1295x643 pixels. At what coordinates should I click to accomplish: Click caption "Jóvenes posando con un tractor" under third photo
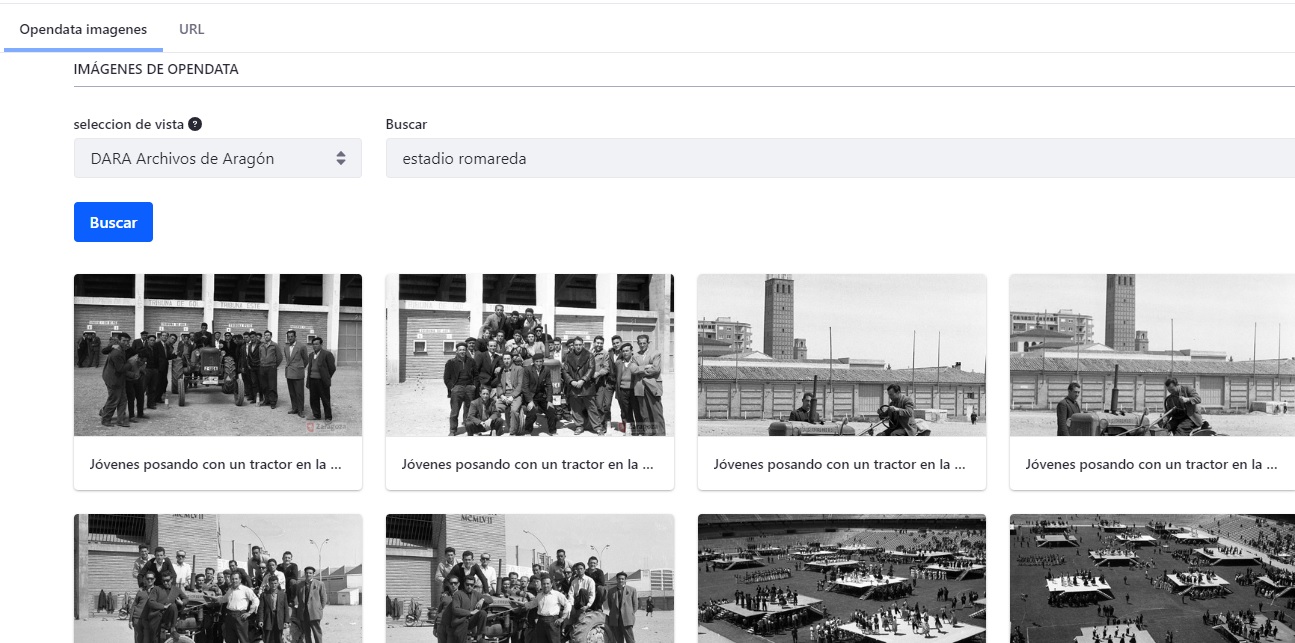pyautogui.click(x=842, y=464)
